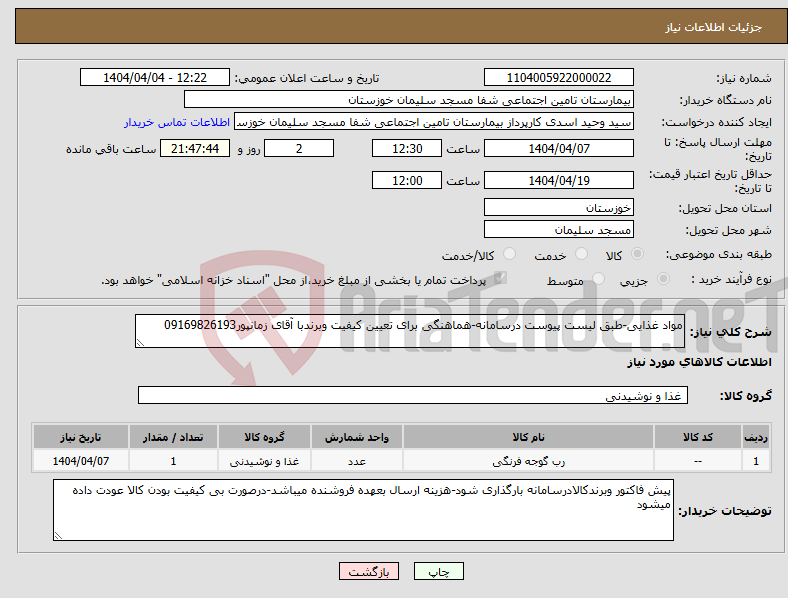This screenshot has height=598, width=788.
Task: Click the نام کالا column header
Action: pyautogui.click(x=528, y=437)
